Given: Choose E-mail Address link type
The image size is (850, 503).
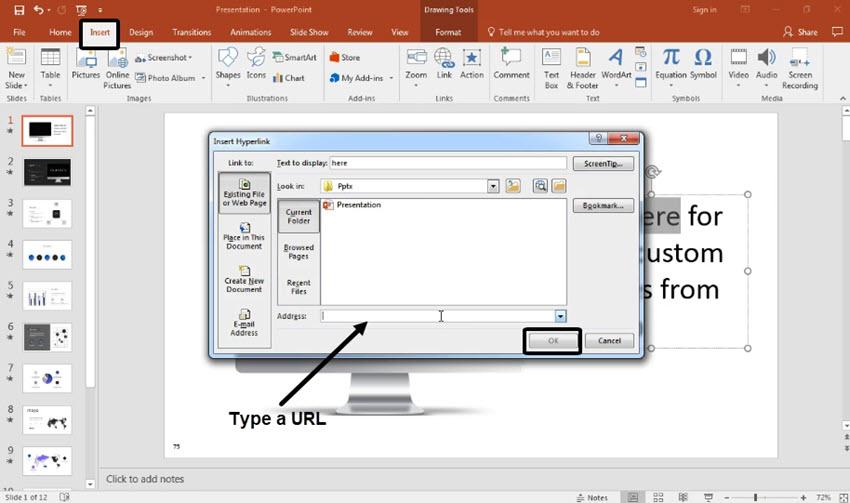Looking at the screenshot, I should tap(244, 323).
